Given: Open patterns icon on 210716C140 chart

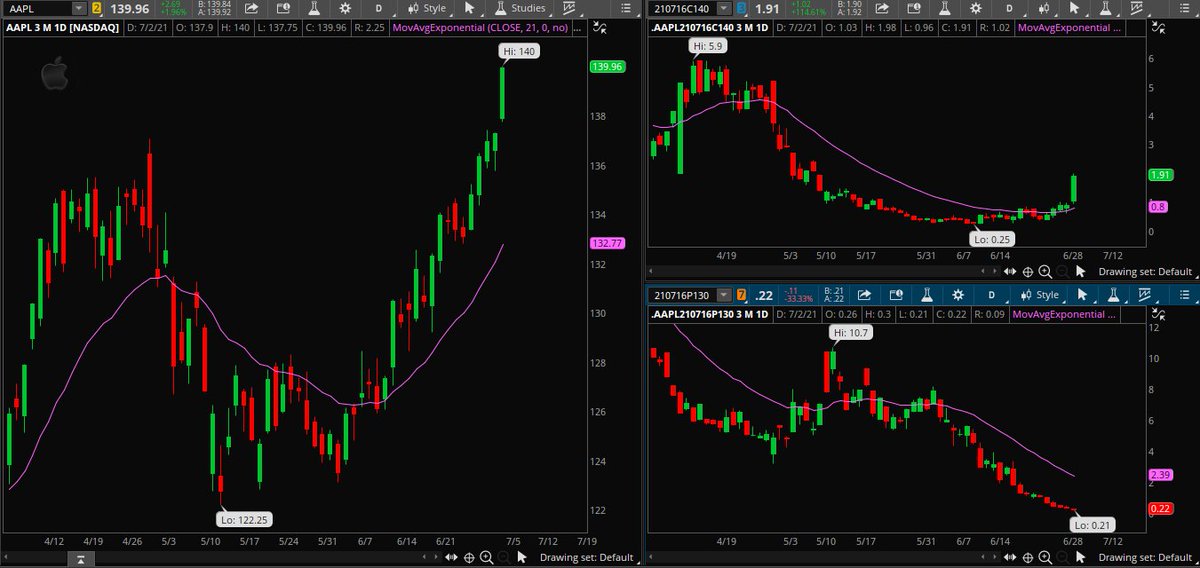Looking at the screenshot, I should 1136,8.
